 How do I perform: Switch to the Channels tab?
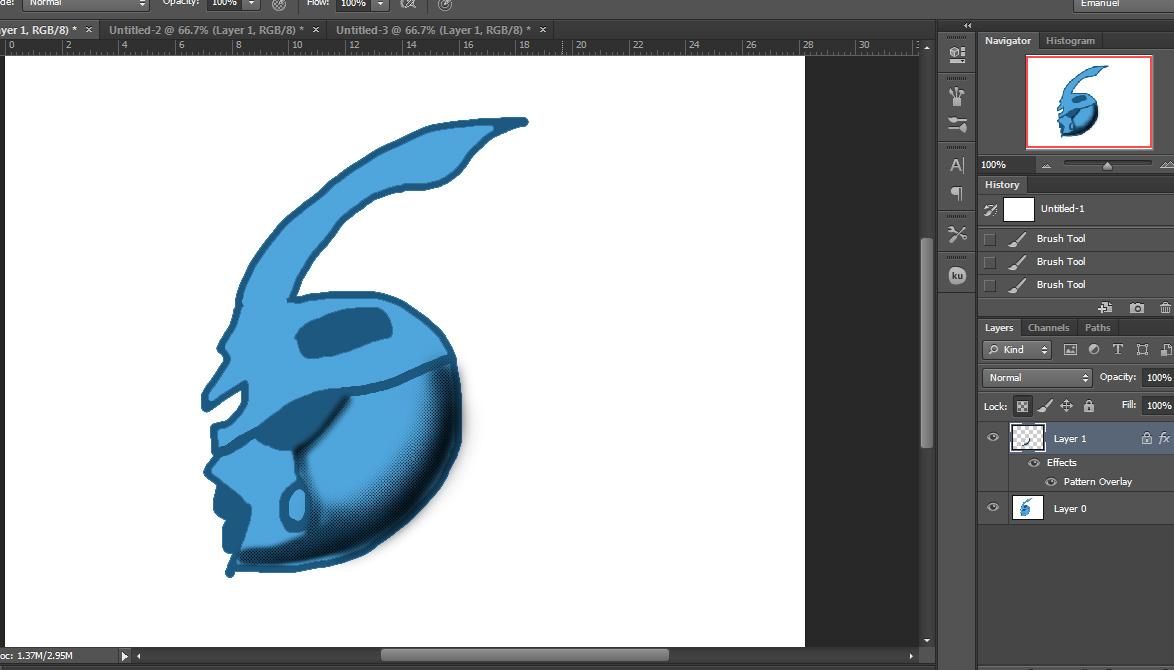coord(1048,328)
